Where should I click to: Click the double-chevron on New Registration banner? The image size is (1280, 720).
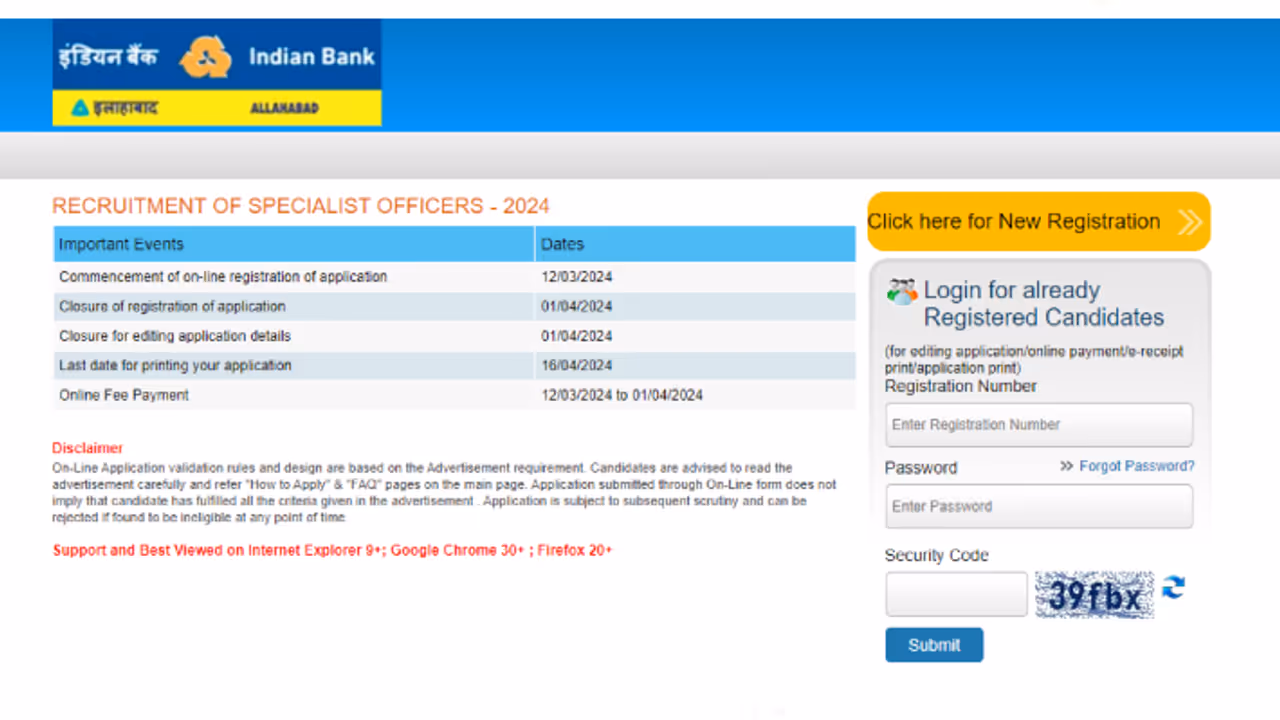[x=1190, y=221]
